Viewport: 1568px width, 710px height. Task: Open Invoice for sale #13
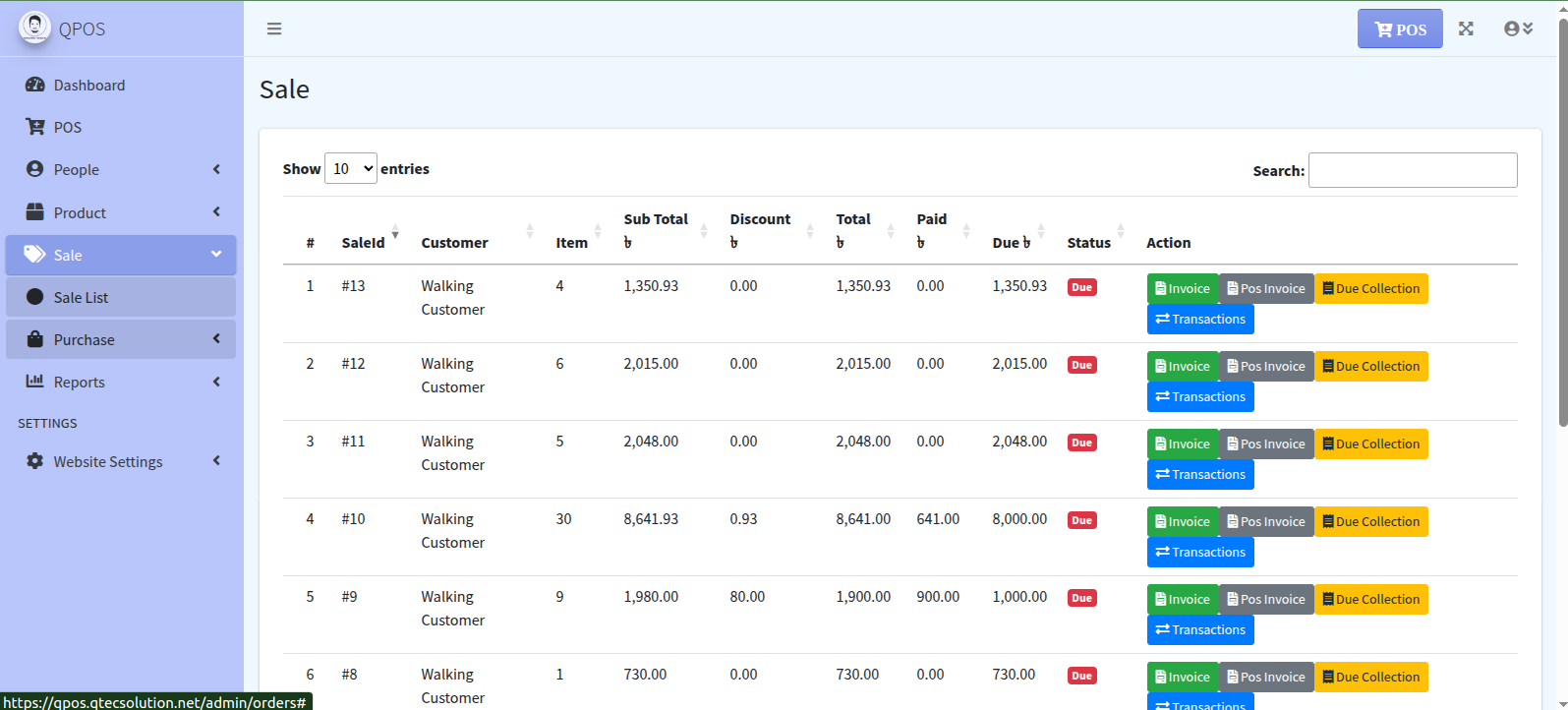click(x=1183, y=289)
